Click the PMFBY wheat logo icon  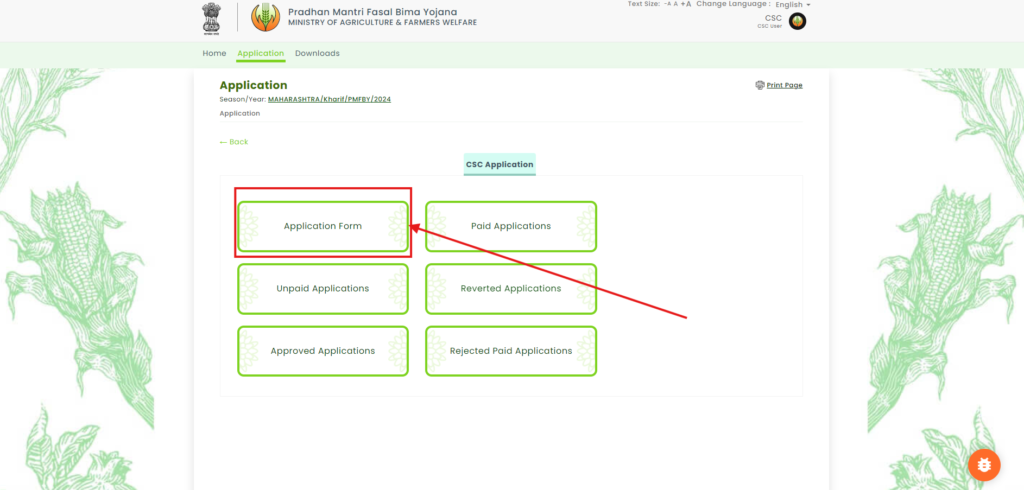click(x=265, y=17)
